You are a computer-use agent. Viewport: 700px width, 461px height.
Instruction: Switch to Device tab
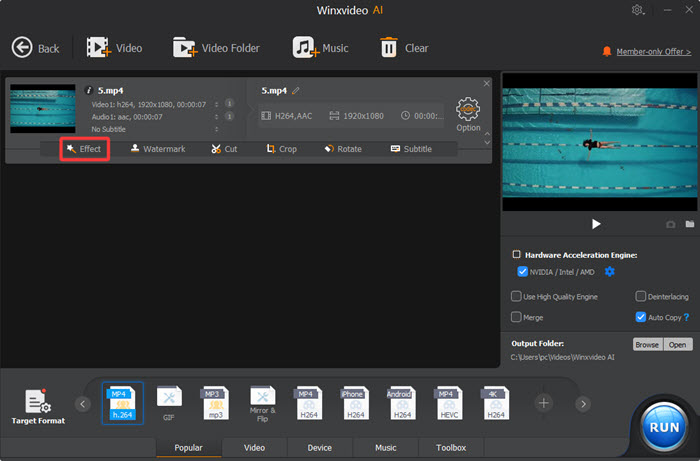click(320, 448)
